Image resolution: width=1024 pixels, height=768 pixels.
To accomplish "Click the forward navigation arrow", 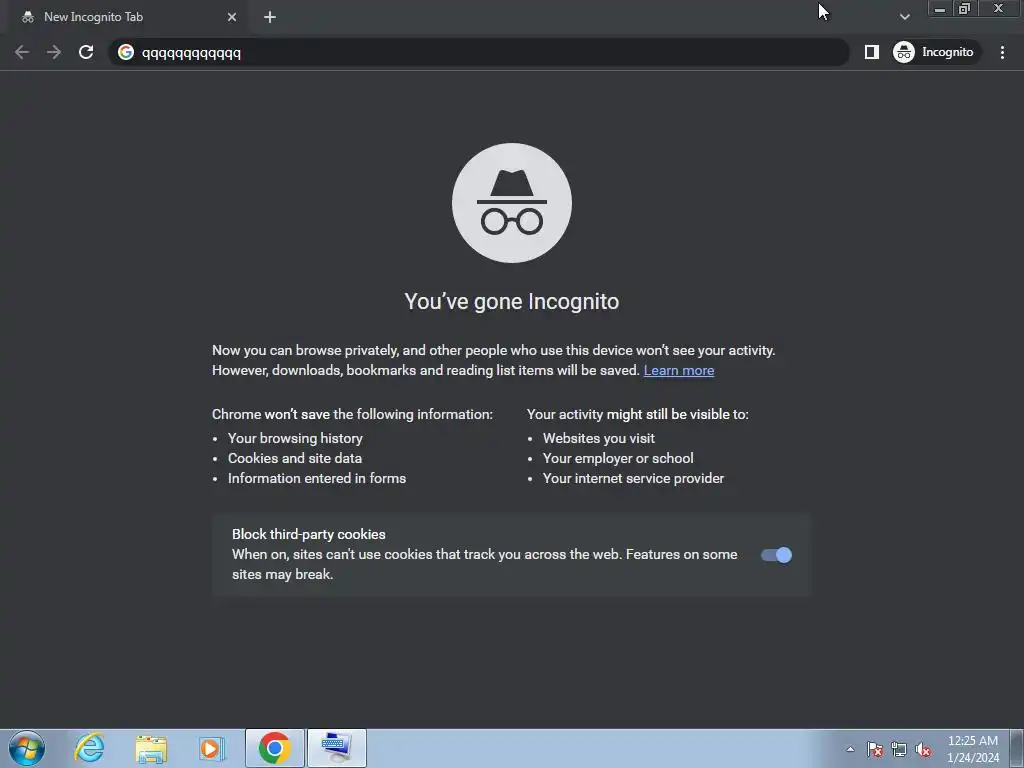I will tap(54, 52).
